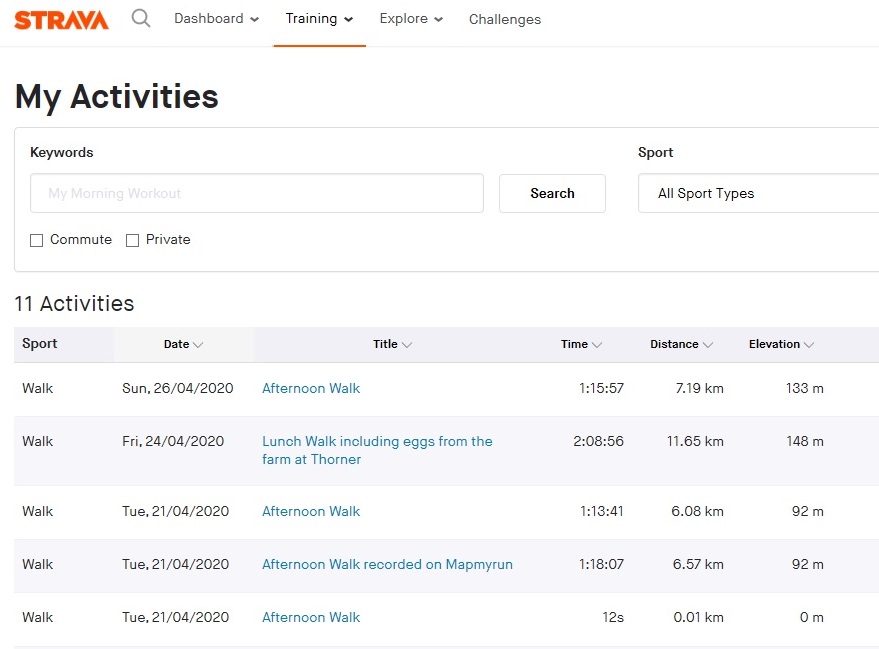Expand the Explore menu
879x649 pixels.
411,19
